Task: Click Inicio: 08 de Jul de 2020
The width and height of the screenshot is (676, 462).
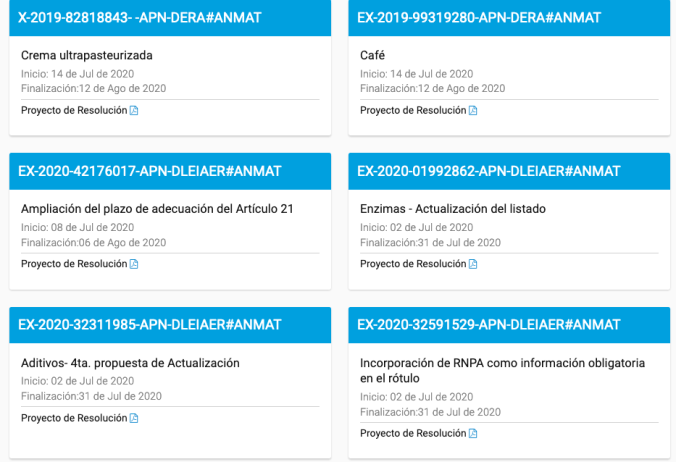Action: [x=78, y=228]
